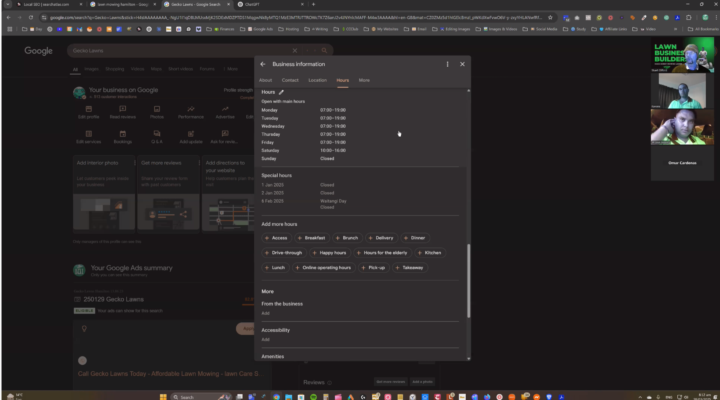The image size is (720, 400).
Task: Click Add under From the business
Action: click(x=265, y=313)
